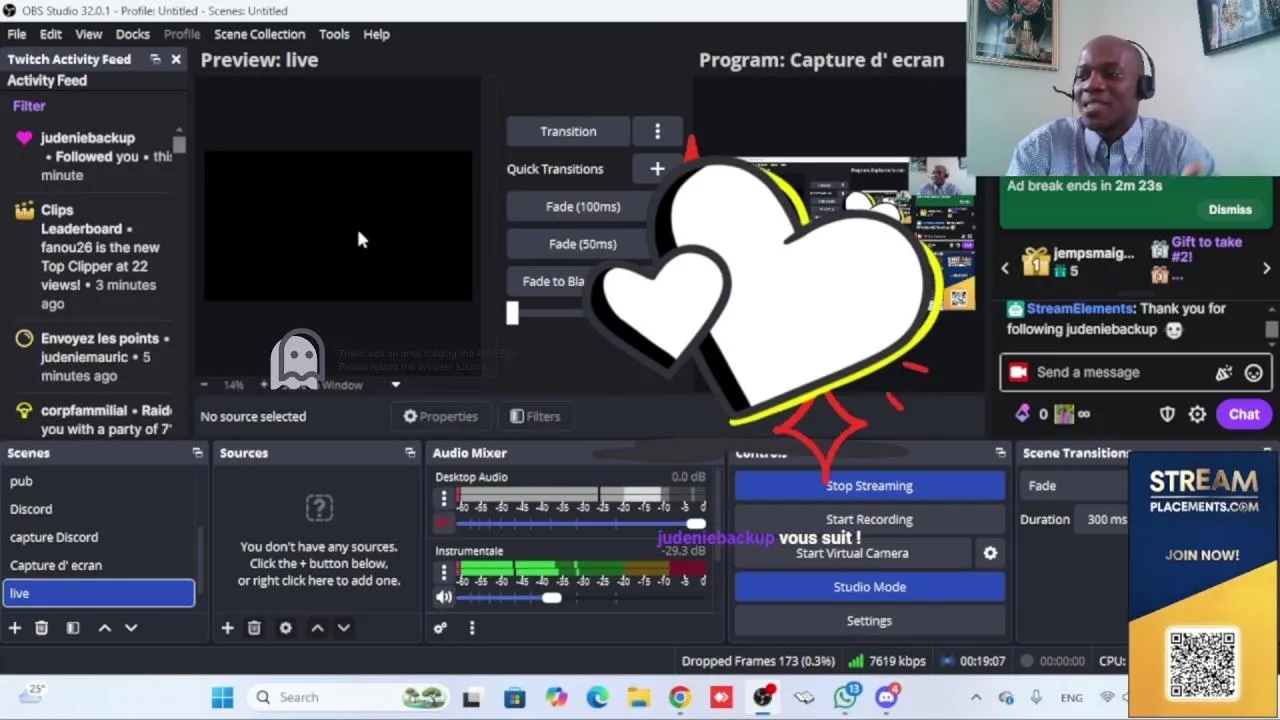
Task: Open advanced audio properties gears icon
Action: tap(440, 628)
